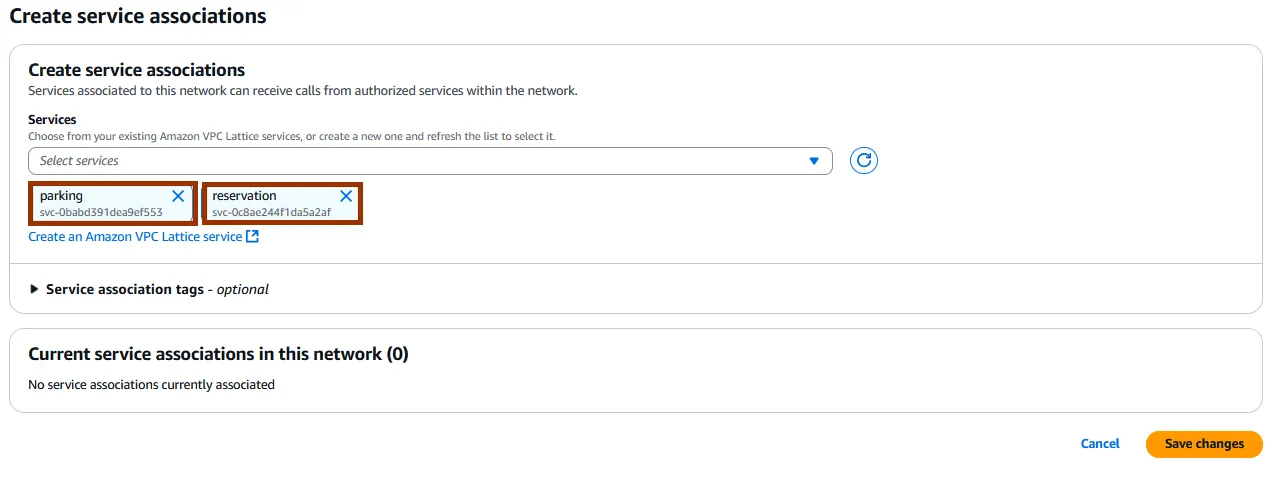Expand Service association tags disclosure triangle

click(x=35, y=289)
